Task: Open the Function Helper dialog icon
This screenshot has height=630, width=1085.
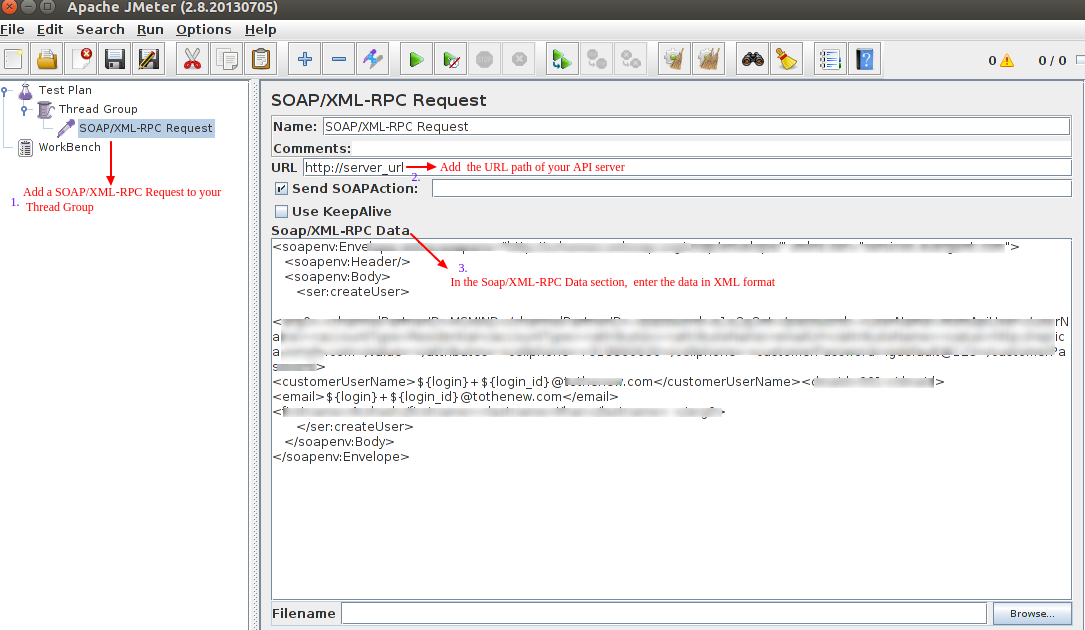Action: click(830, 60)
